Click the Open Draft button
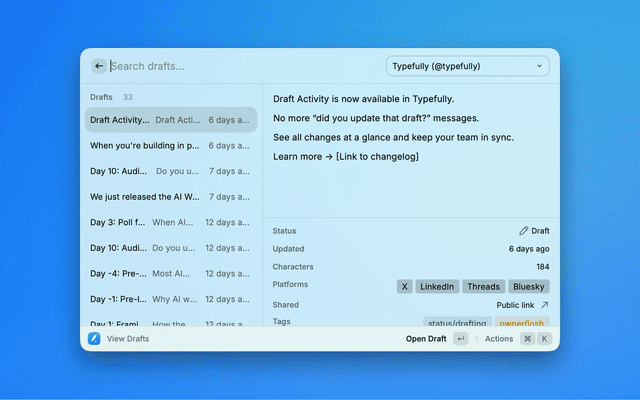Screen dimensions: 640x400 point(426,339)
